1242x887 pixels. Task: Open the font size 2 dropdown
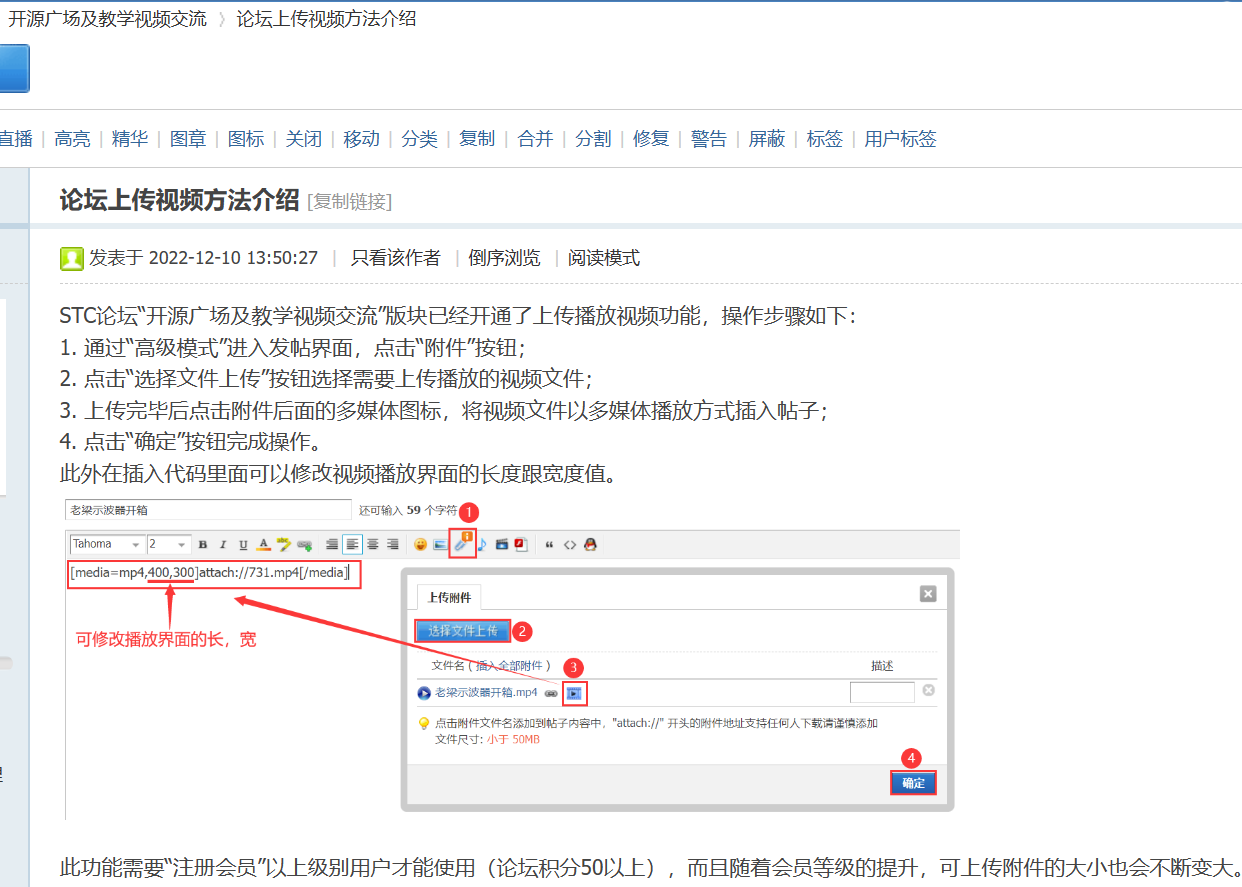click(168, 544)
